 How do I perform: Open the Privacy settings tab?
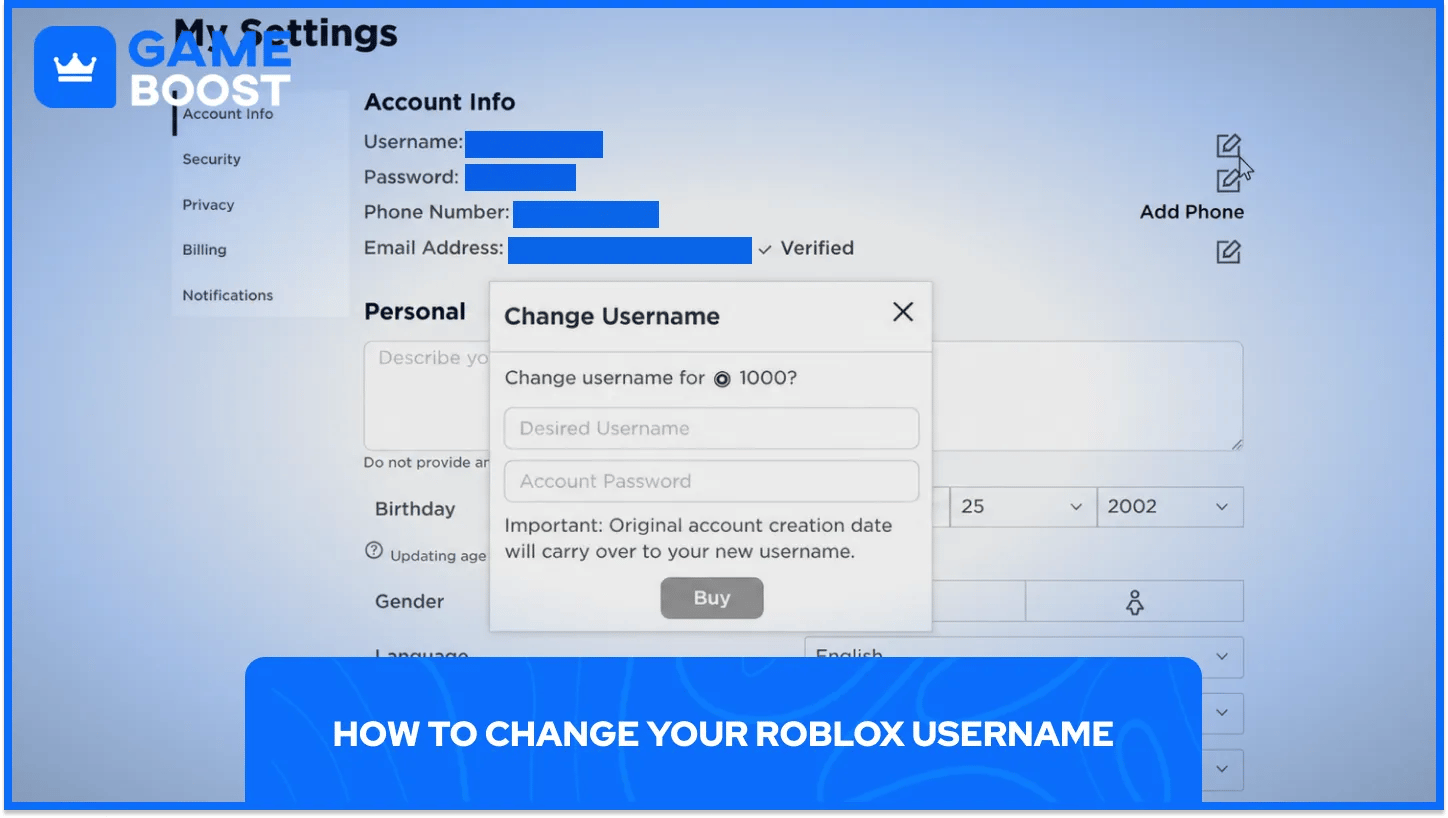click(x=208, y=205)
